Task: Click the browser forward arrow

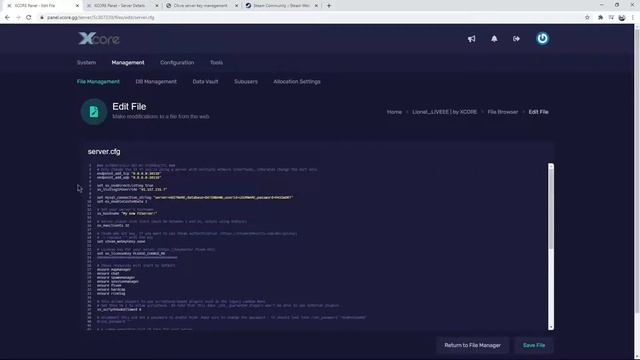Action: [x=18, y=18]
